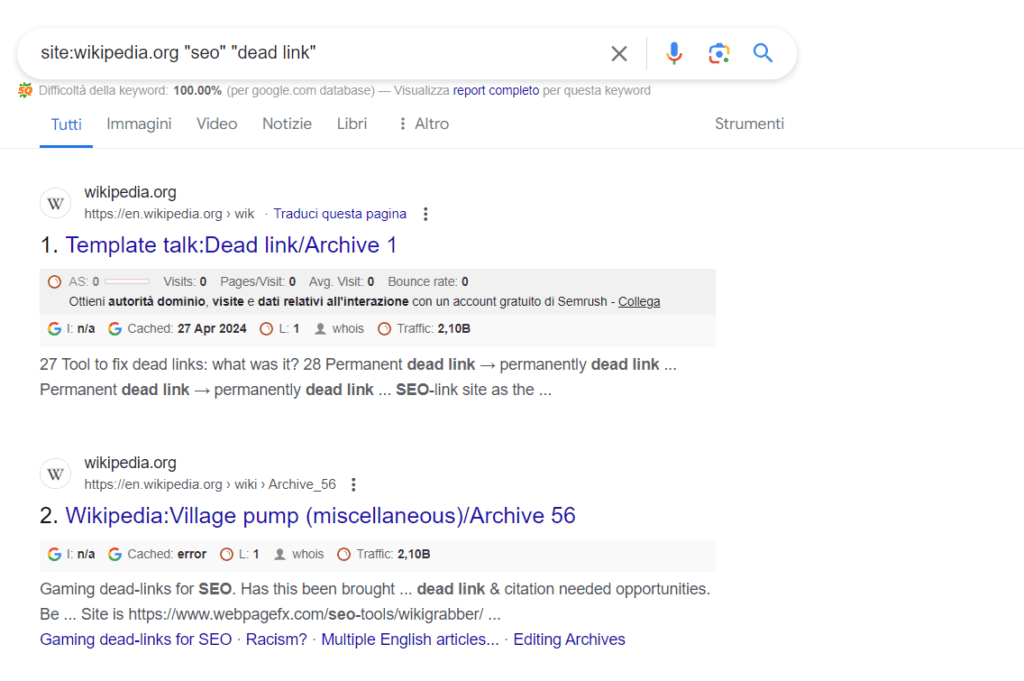This screenshot has width=1024, height=681.
Task: Start voice search with microphone icon
Action: [x=674, y=53]
